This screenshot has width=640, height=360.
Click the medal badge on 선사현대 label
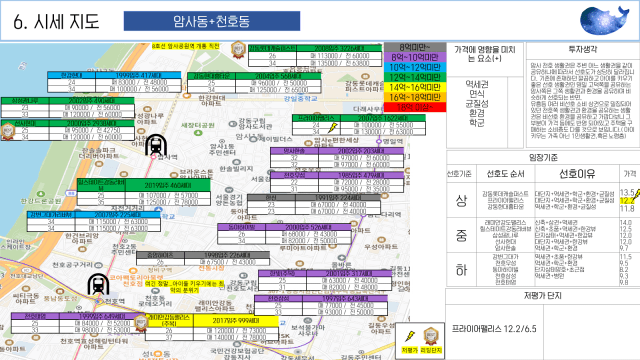click(8, 131)
